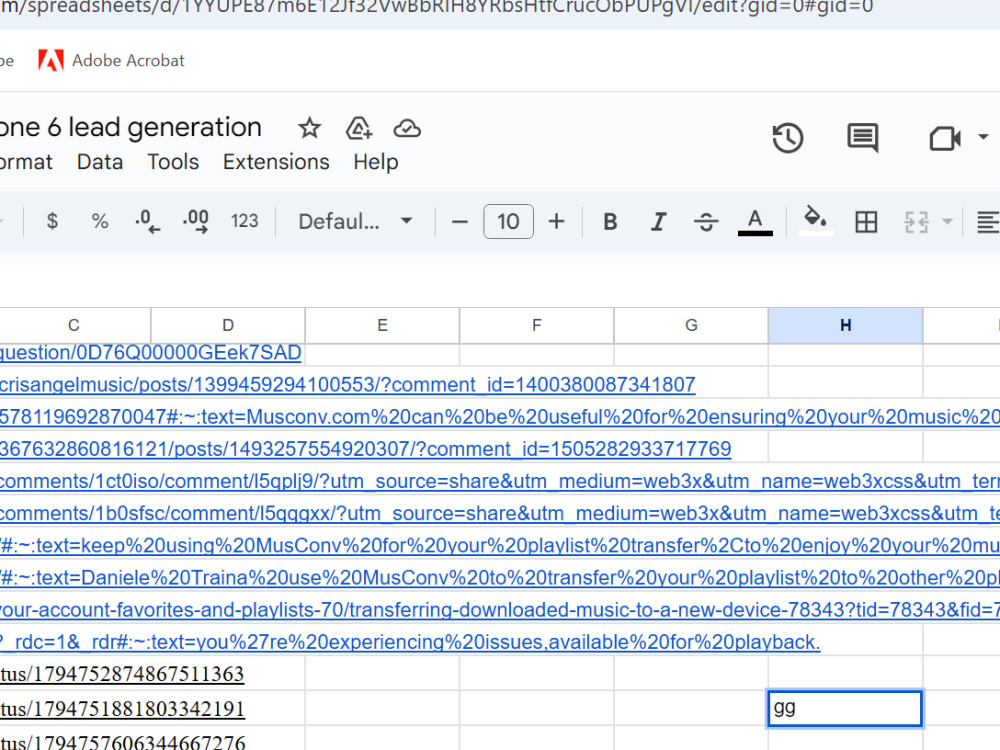Increase decimal places

[196, 221]
